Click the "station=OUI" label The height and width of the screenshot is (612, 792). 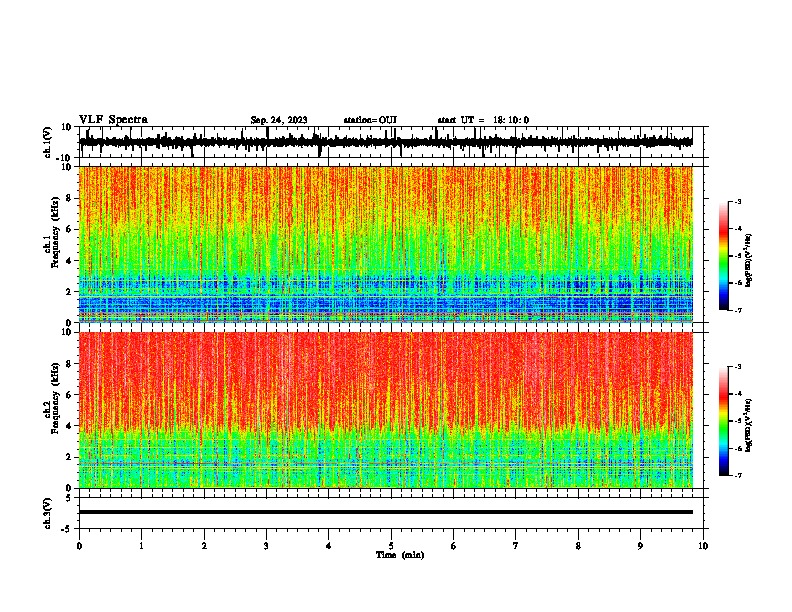[x=370, y=120]
